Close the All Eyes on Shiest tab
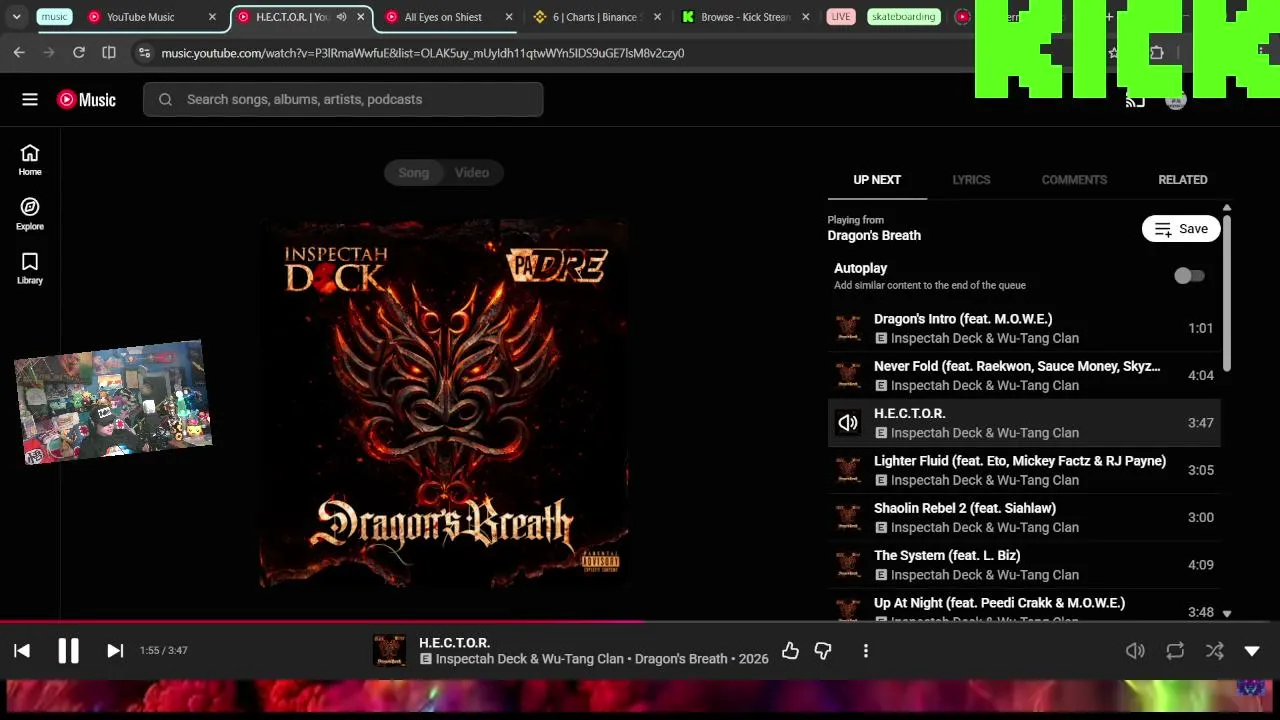 (x=509, y=17)
